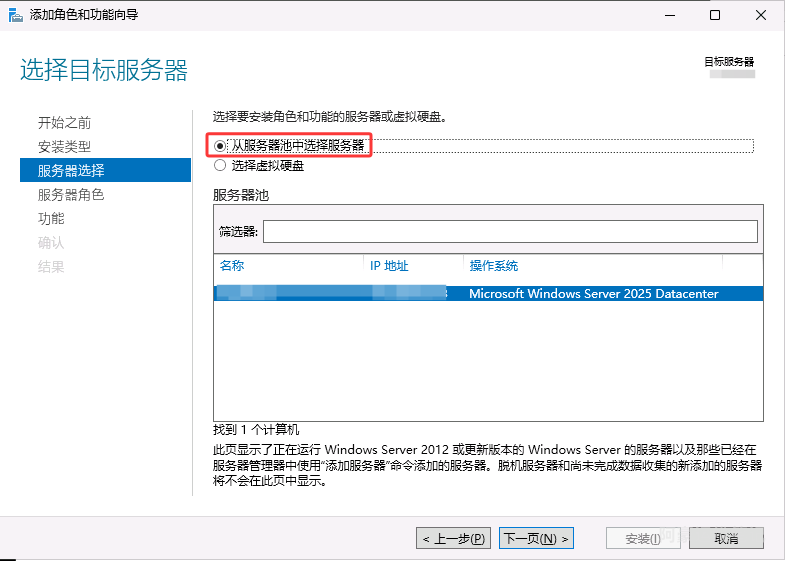
Task: Click the wizard icon in title bar
Action: tap(16, 15)
